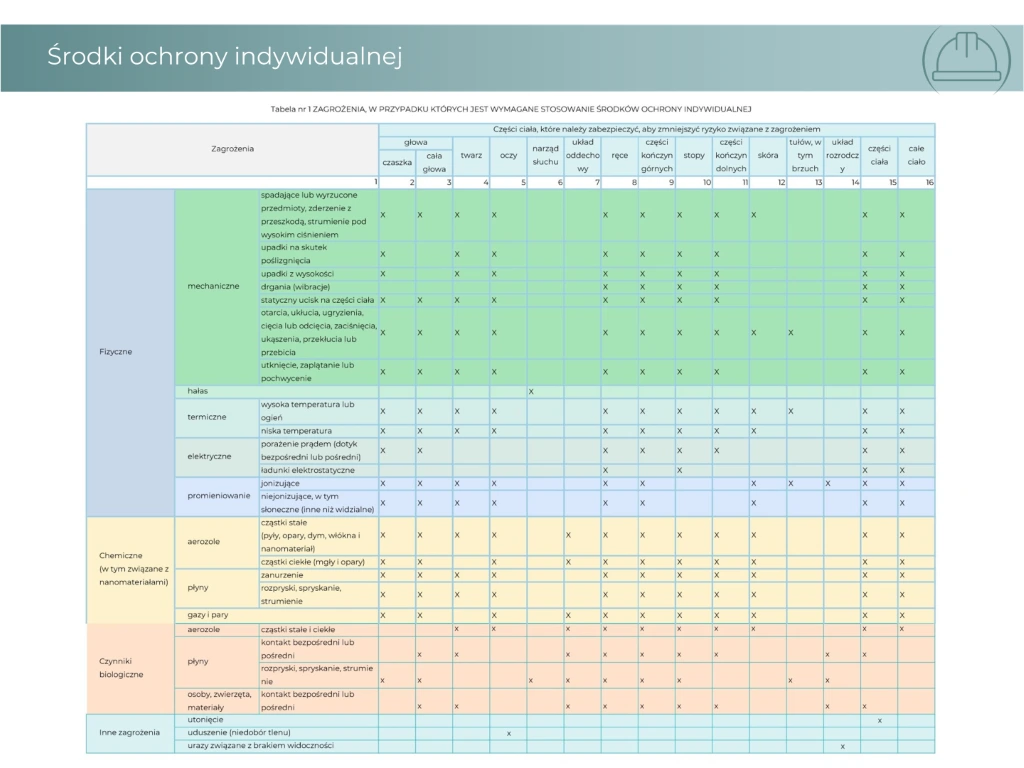
Task: Click the "Fizyczne" category cell
Action: pyautogui.click(x=116, y=351)
